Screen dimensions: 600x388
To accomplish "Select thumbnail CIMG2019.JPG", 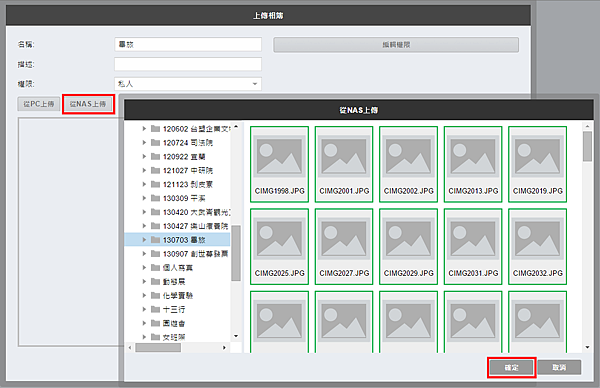I will [x=538, y=164].
